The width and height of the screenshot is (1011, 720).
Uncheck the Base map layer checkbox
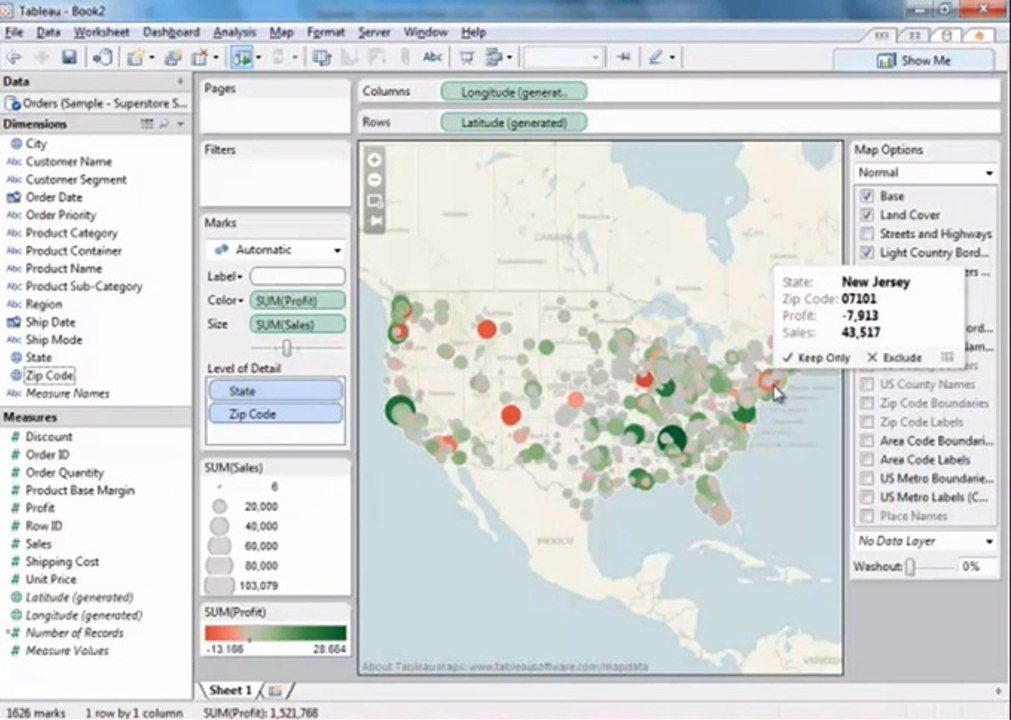coord(867,196)
